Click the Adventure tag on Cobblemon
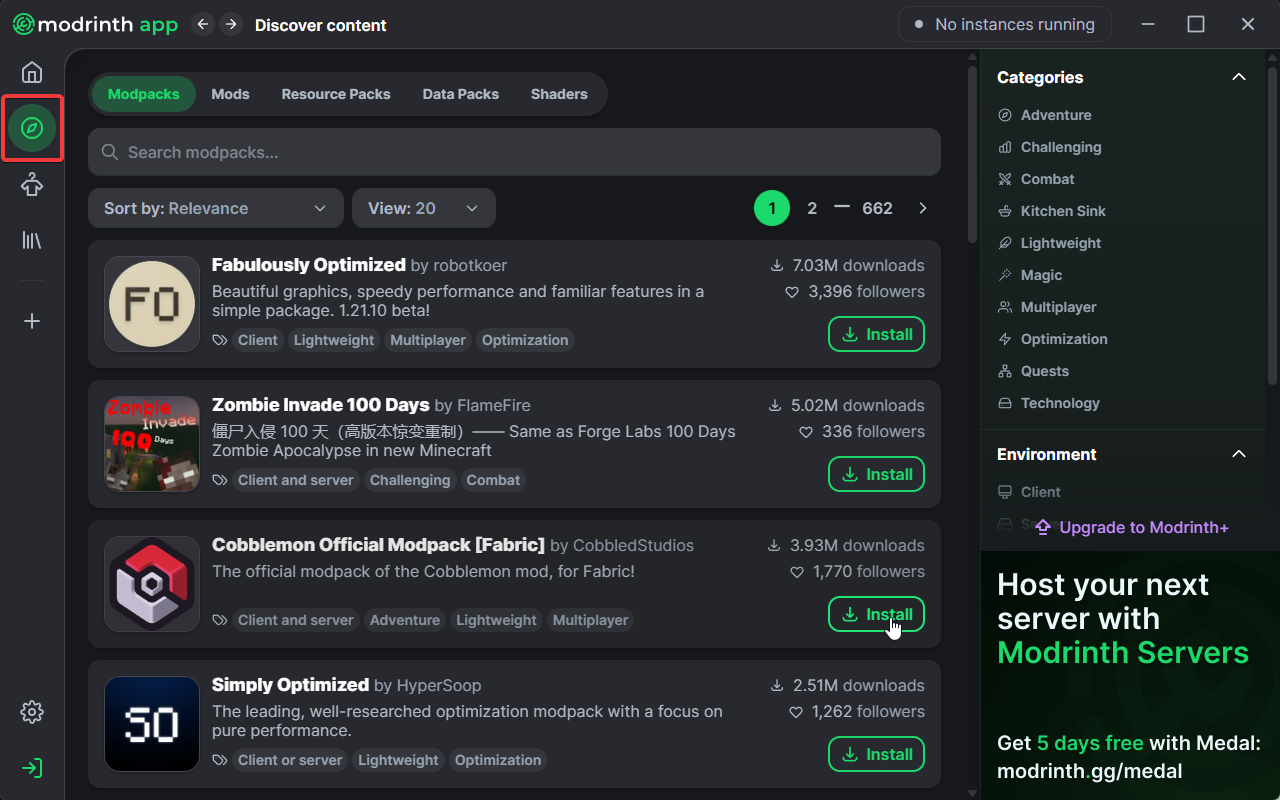Viewport: 1280px width, 800px height. (405, 620)
